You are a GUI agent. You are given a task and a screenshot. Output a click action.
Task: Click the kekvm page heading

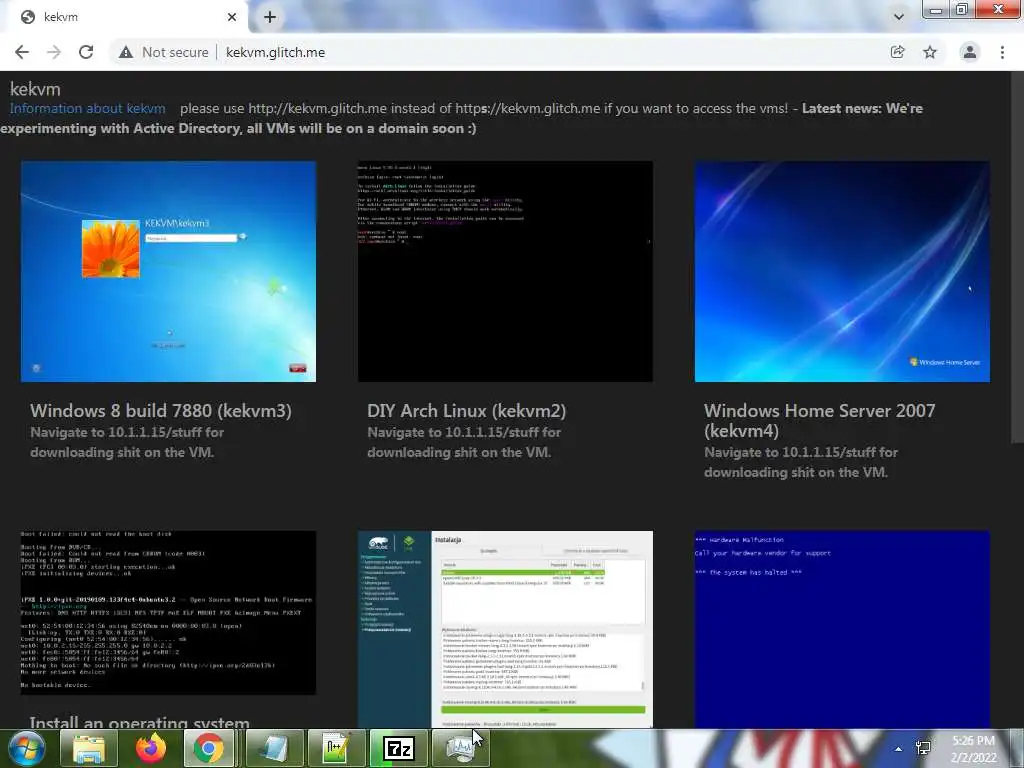click(35, 89)
